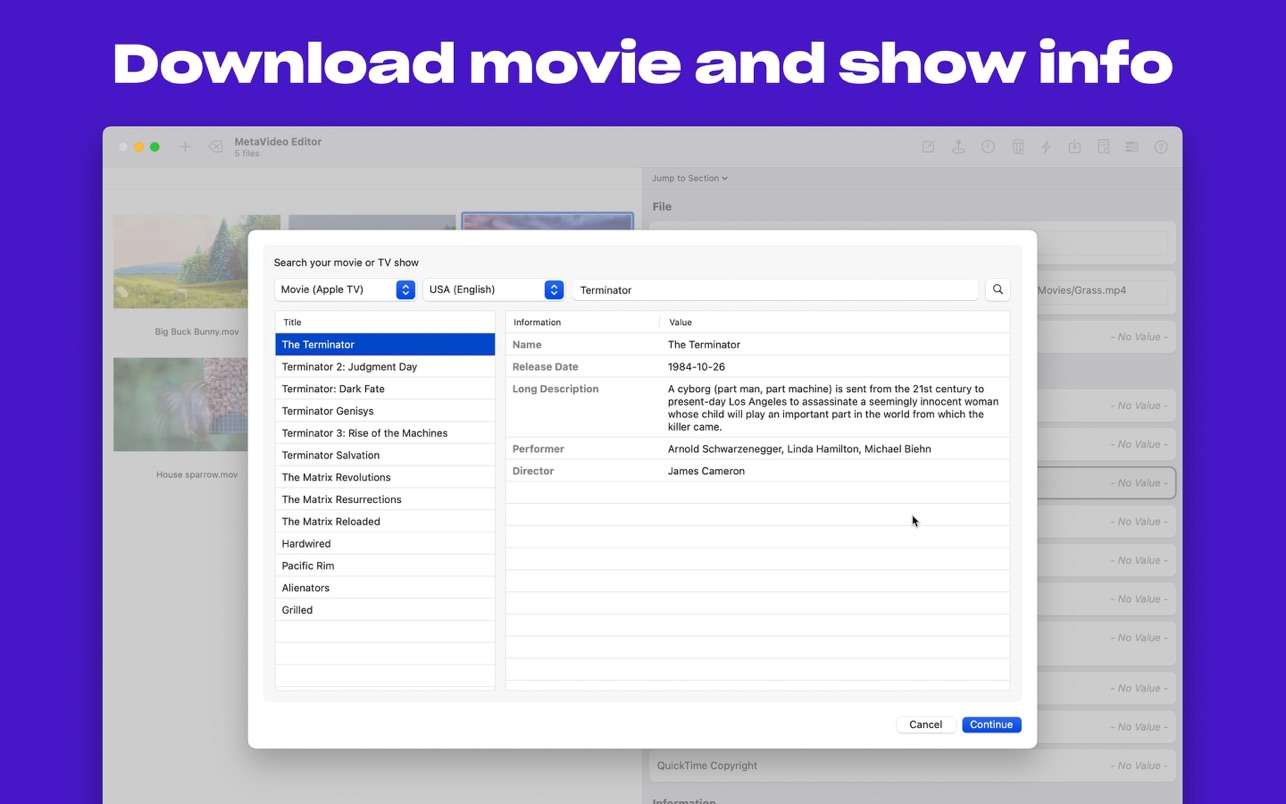1286x804 pixels.
Task: Click the lightning bolt icon in toolbar
Action: [1046, 147]
